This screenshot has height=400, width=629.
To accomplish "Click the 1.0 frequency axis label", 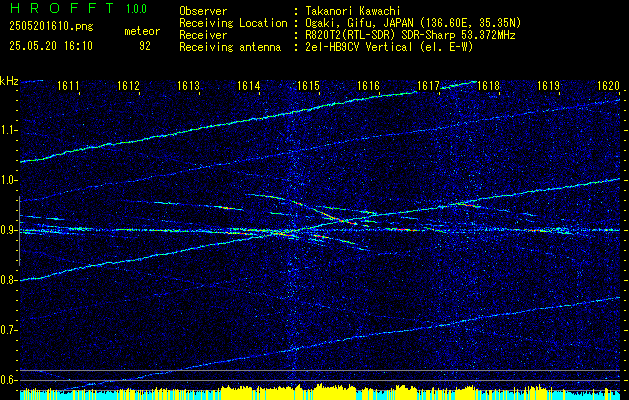I will [x=9, y=180].
